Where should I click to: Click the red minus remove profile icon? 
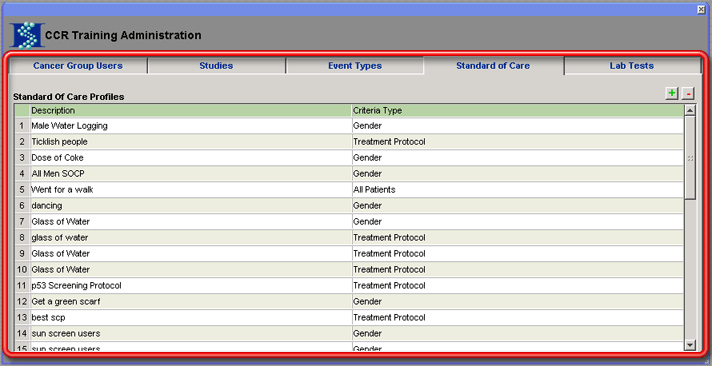(x=688, y=94)
